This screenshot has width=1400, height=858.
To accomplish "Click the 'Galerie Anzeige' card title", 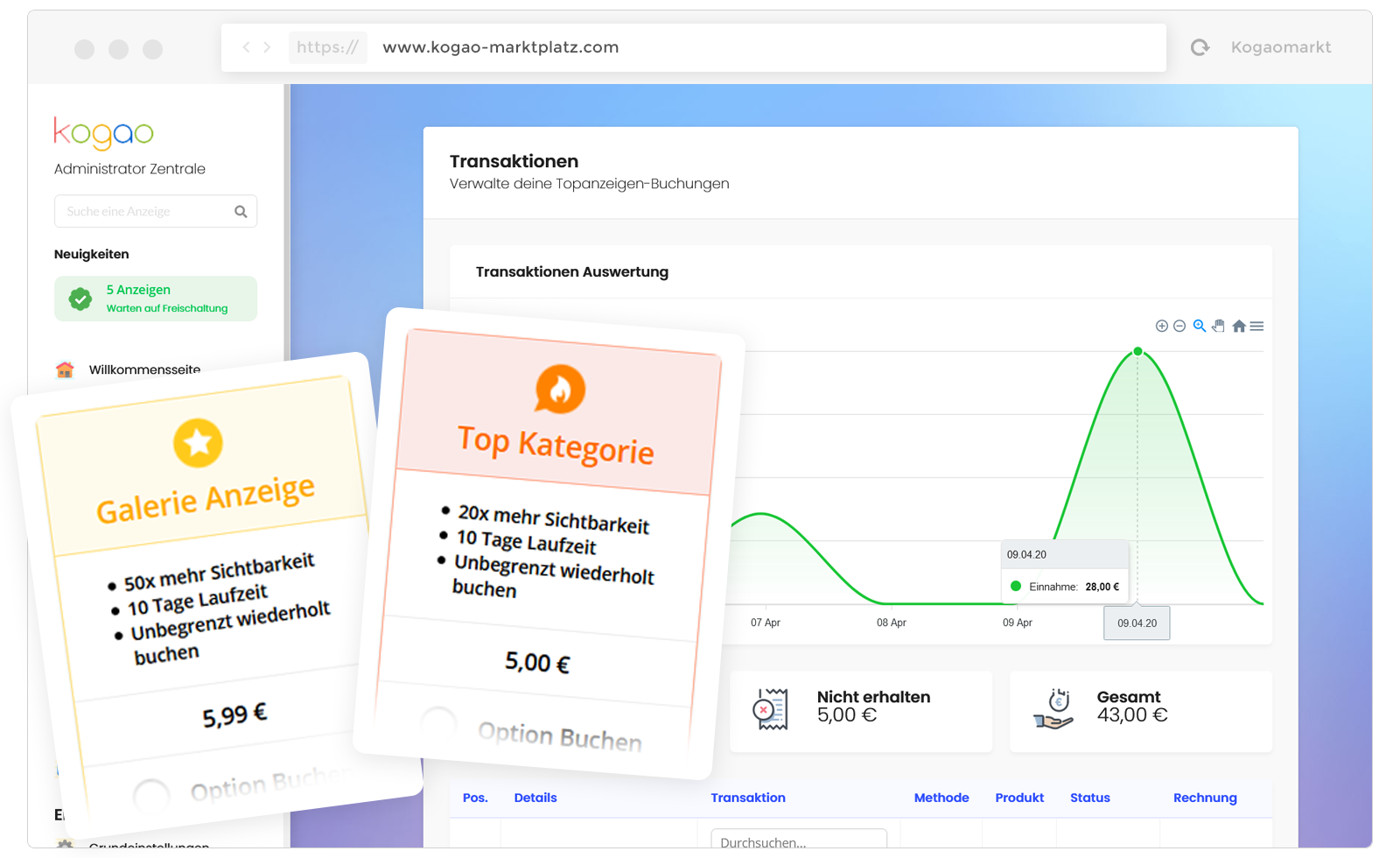I will tap(206, 498).
